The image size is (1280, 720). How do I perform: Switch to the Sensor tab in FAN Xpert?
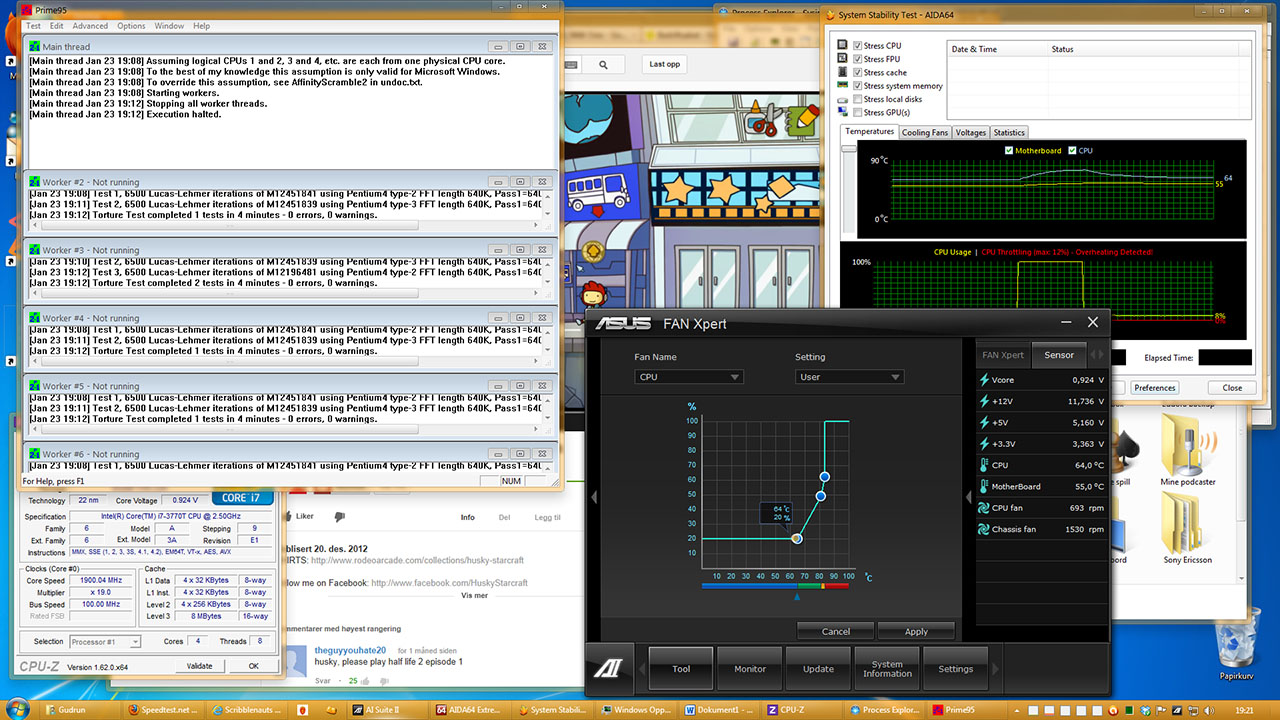pos(1059,355)
